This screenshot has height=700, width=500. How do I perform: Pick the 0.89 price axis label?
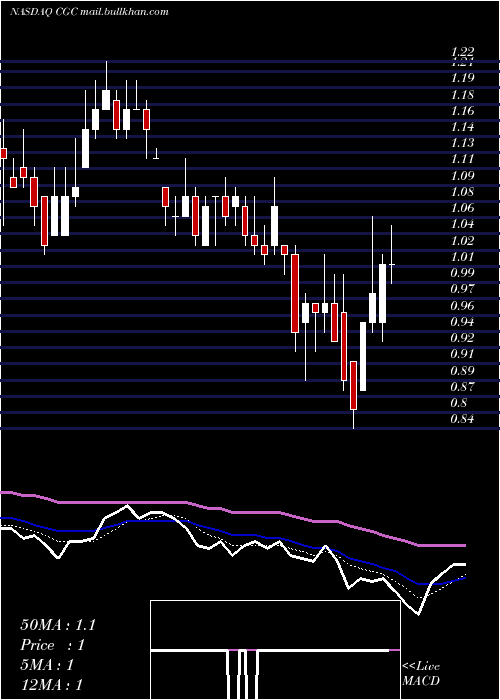(x=462, y=371)
